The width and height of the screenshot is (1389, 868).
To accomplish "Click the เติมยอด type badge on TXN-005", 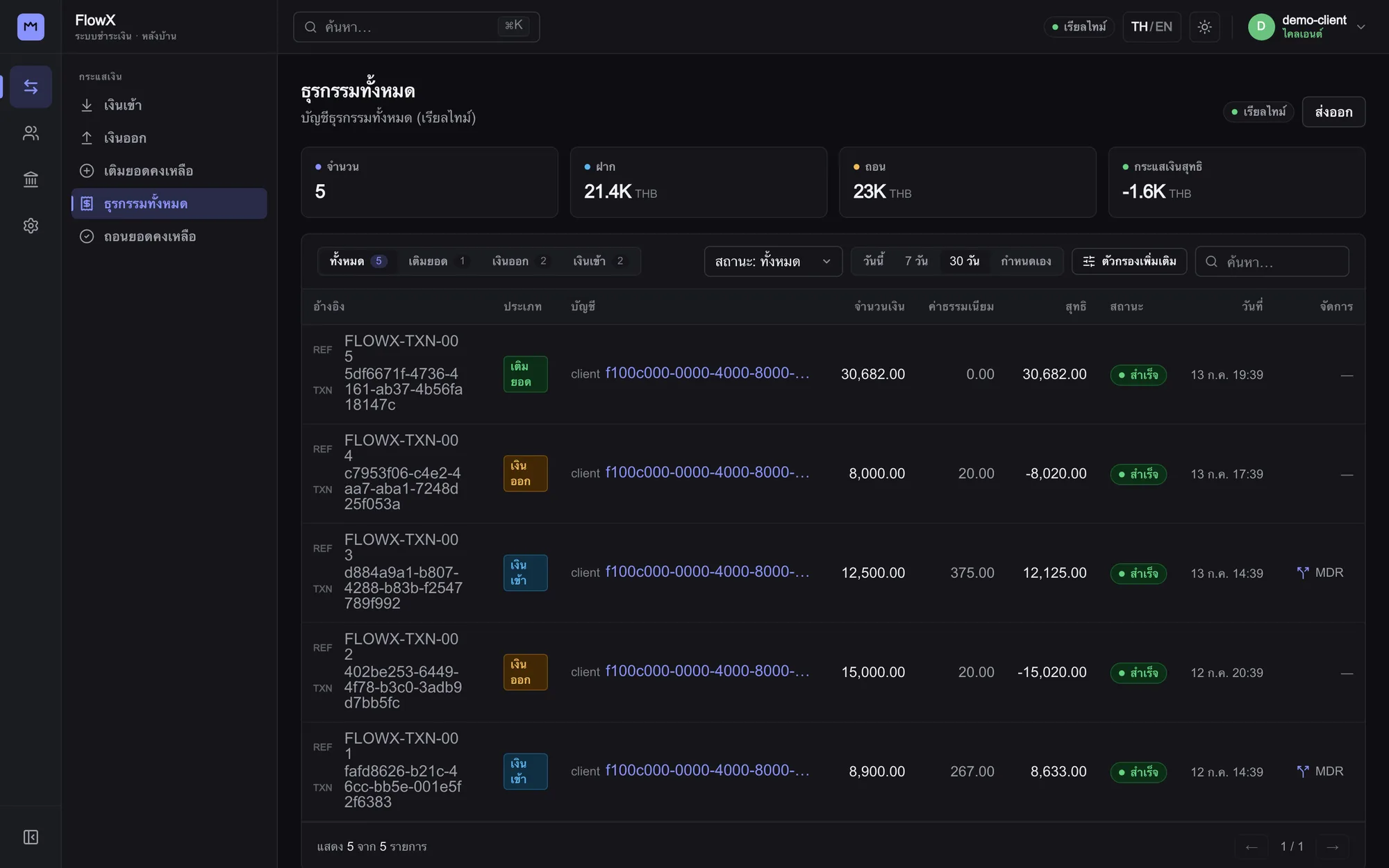I will coord(525,374).
